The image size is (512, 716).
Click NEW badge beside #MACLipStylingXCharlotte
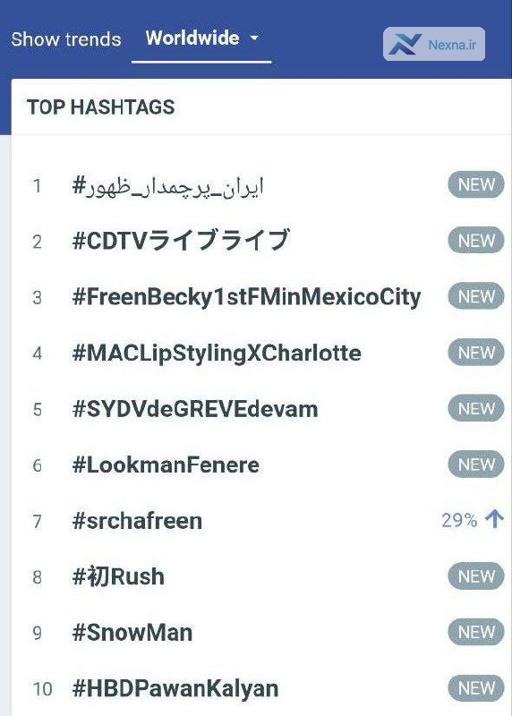click(476, 353)
